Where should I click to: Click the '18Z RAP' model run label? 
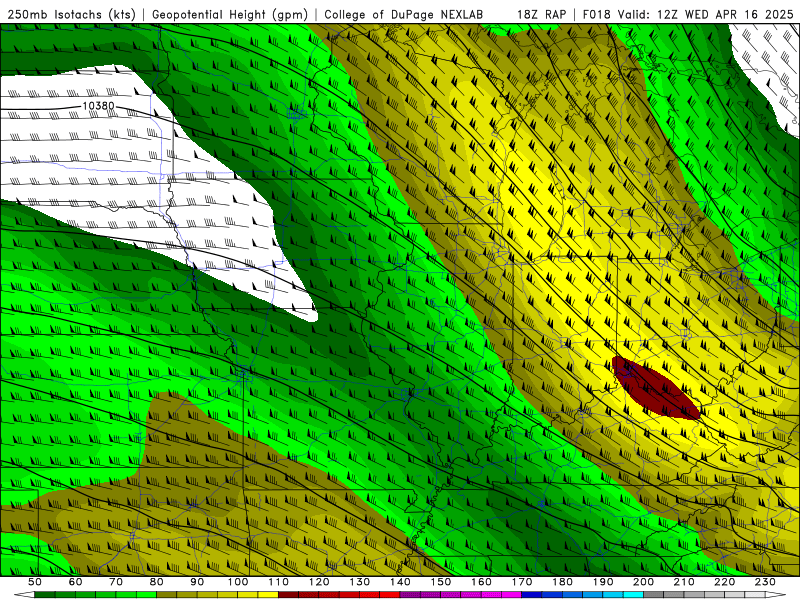[541, 14]
